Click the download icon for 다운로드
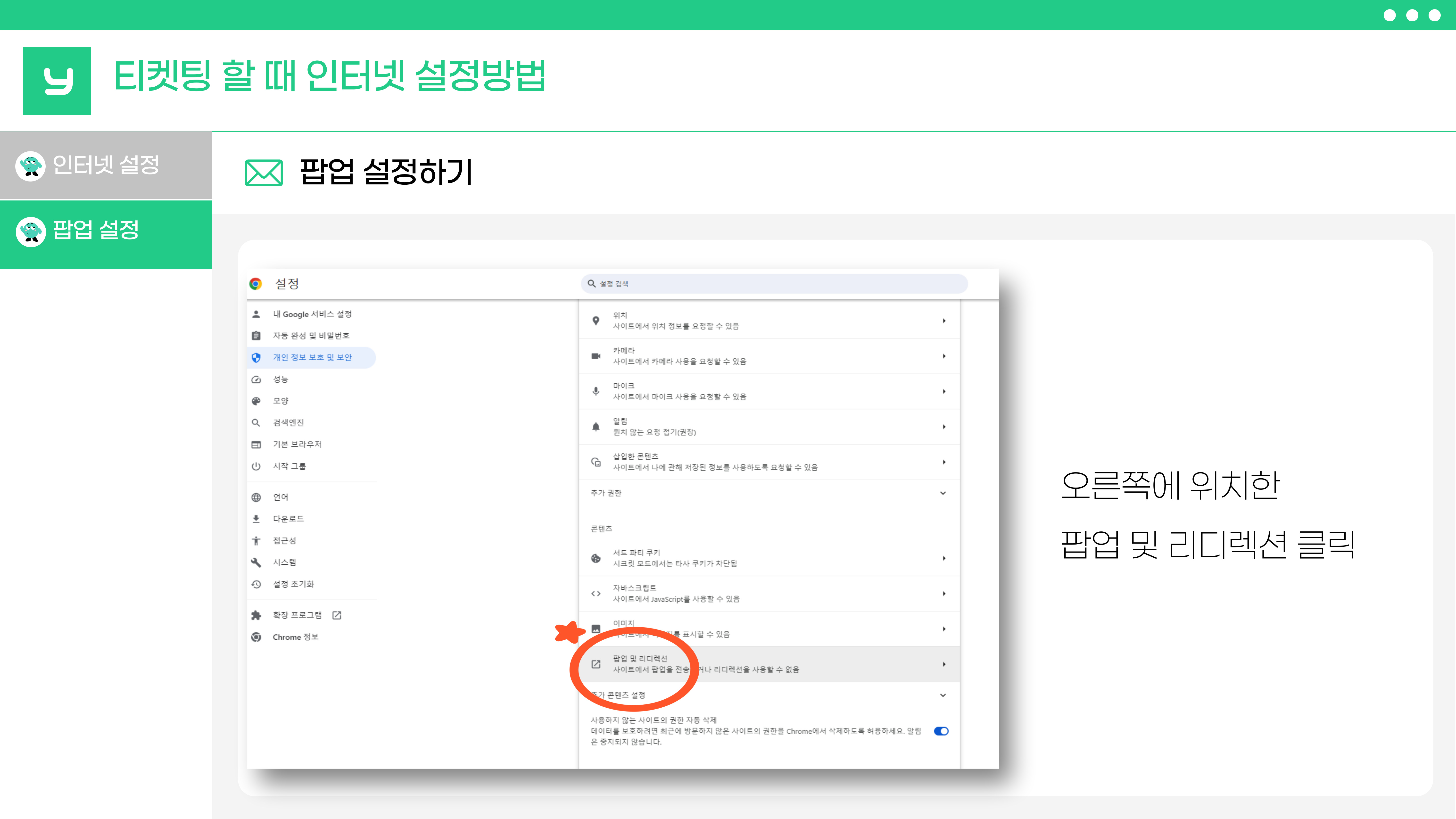 [256, 519]
